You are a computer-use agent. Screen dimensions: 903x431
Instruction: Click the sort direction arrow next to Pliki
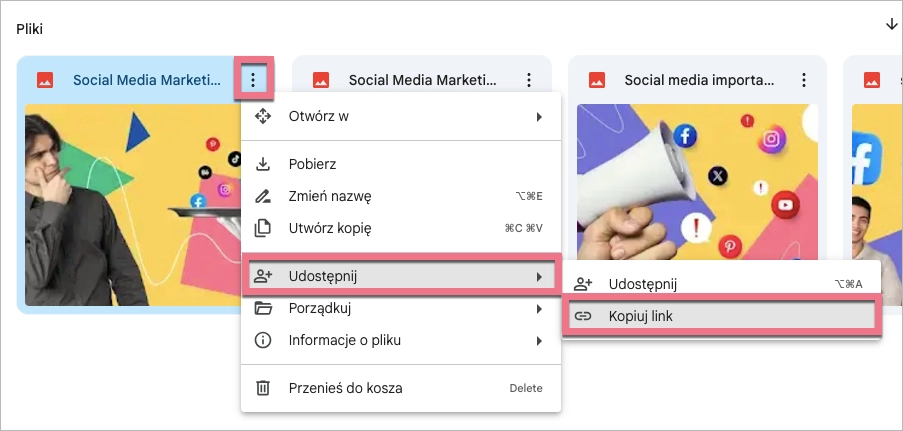tap(891, 25)
